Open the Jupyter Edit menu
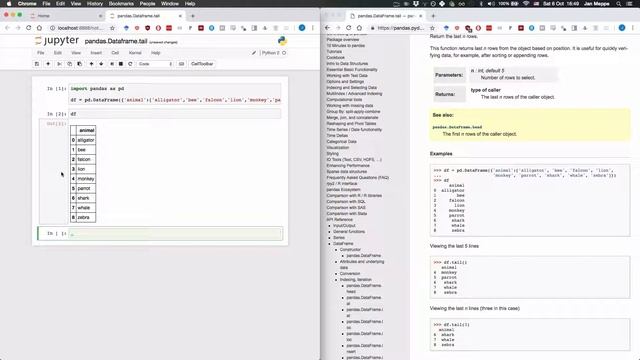 point(58,53)
